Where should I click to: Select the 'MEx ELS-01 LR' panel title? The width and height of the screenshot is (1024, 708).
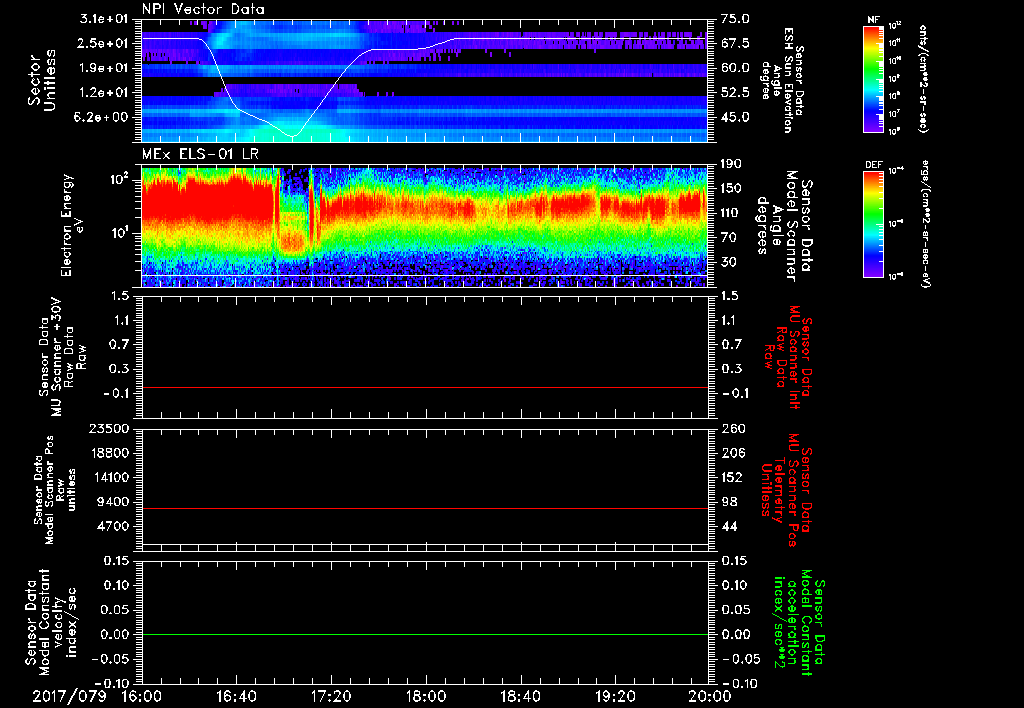200,155
